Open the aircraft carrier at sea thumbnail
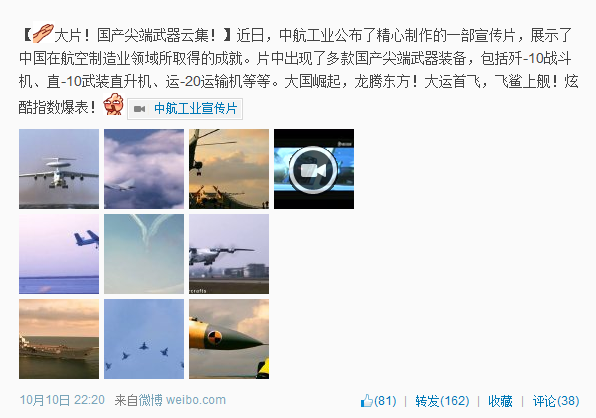This screenshot has height=418, width=596. click(x=59, y=339)
